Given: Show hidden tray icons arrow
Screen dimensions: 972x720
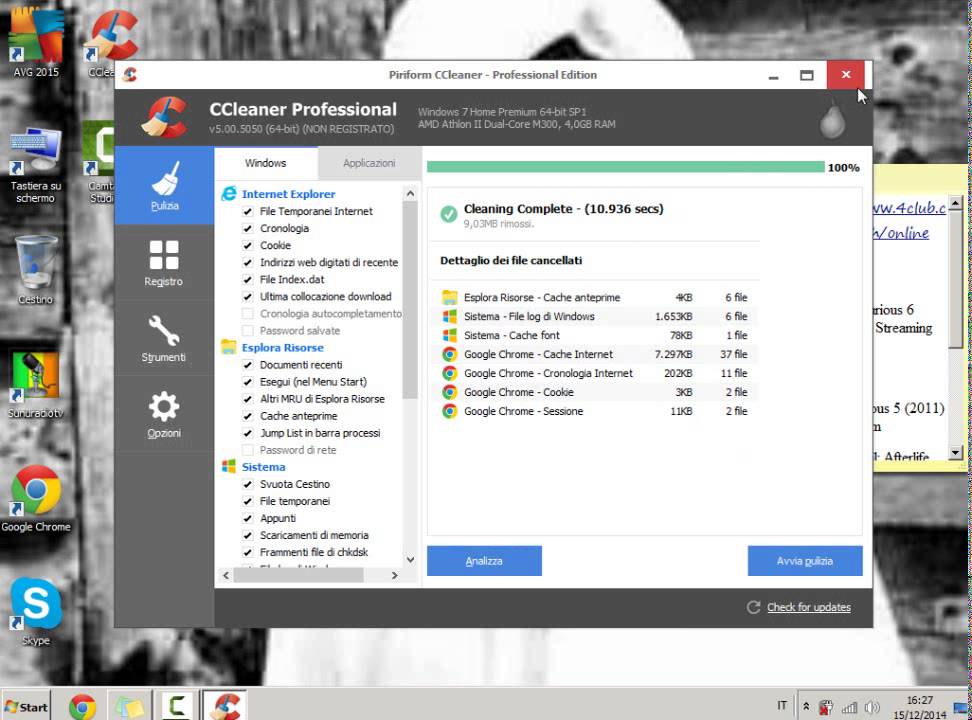Looking at the screenshot, I should click(x=806, y=706).
